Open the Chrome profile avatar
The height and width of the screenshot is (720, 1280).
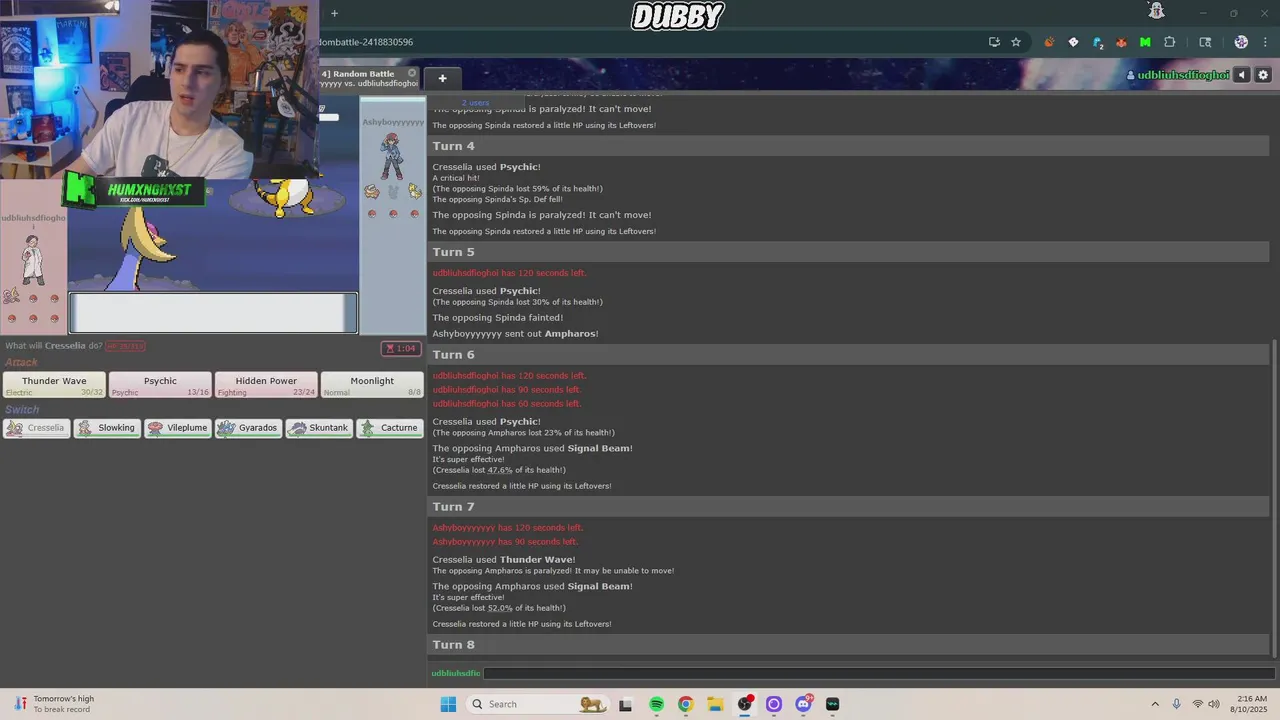(x=1241, y=42)
